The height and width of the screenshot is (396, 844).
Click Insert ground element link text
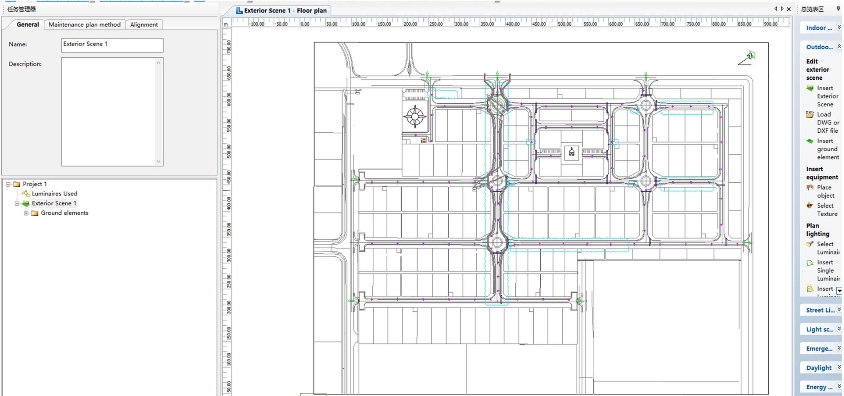click(828, 149)
